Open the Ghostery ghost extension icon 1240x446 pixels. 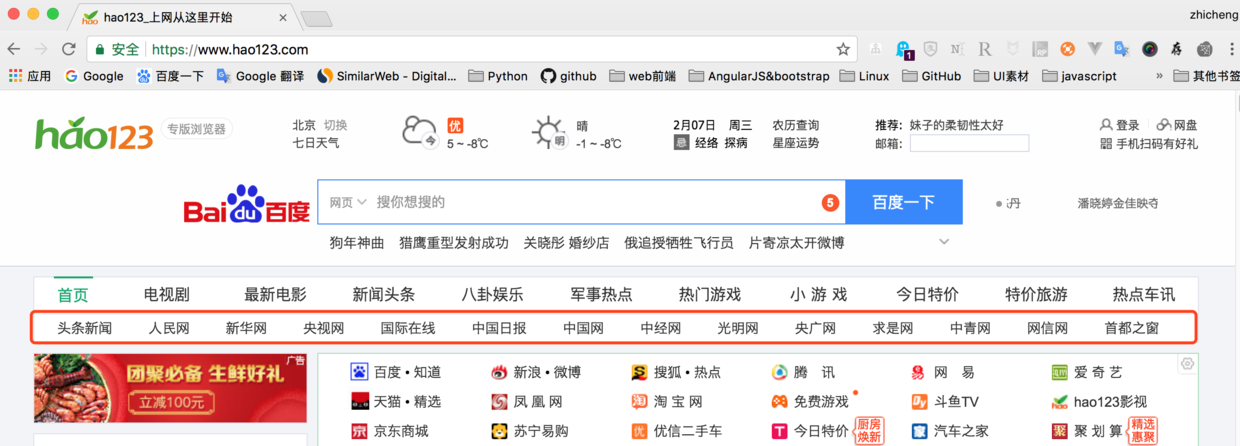click(x=903, y=49)
